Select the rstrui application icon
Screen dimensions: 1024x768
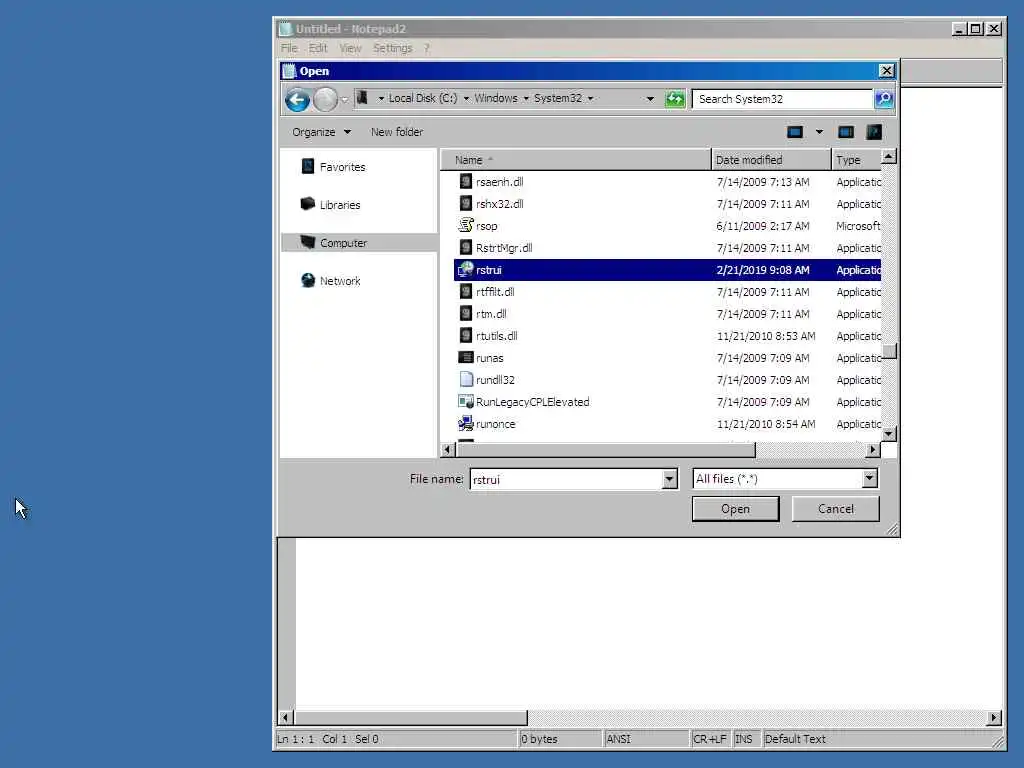click(x=466, y=270)
